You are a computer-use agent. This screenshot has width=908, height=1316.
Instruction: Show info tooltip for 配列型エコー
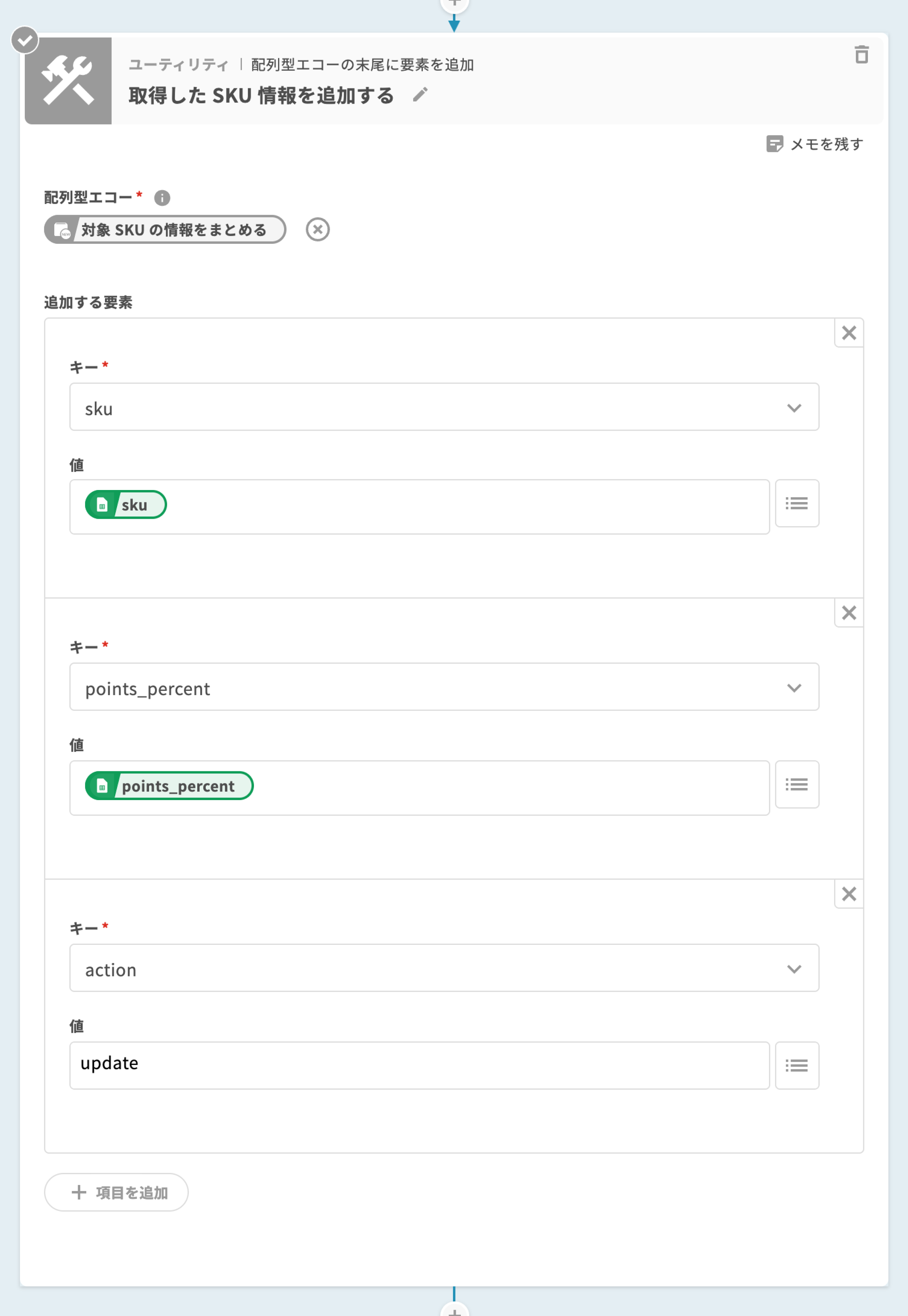point(162,197)
